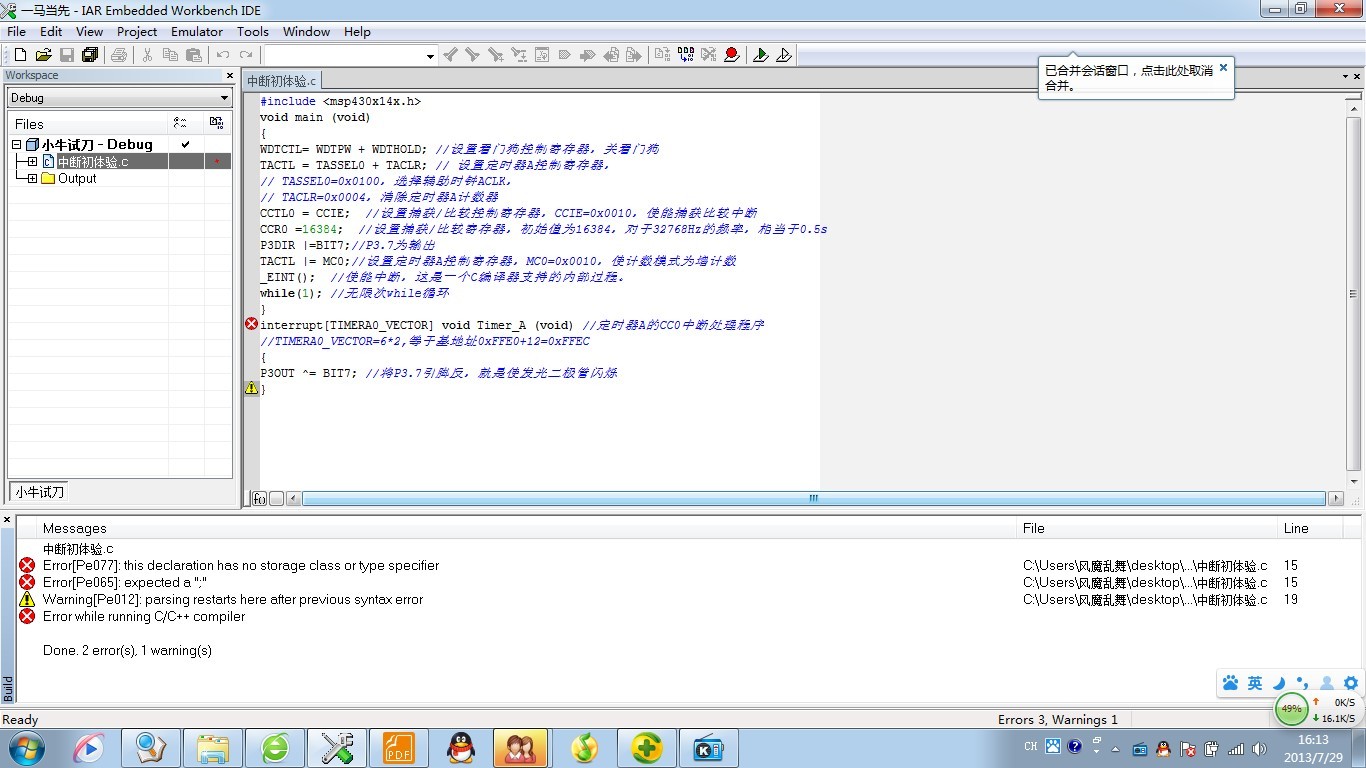
Task: Expand the Output folder node
Action: point(32,179)
